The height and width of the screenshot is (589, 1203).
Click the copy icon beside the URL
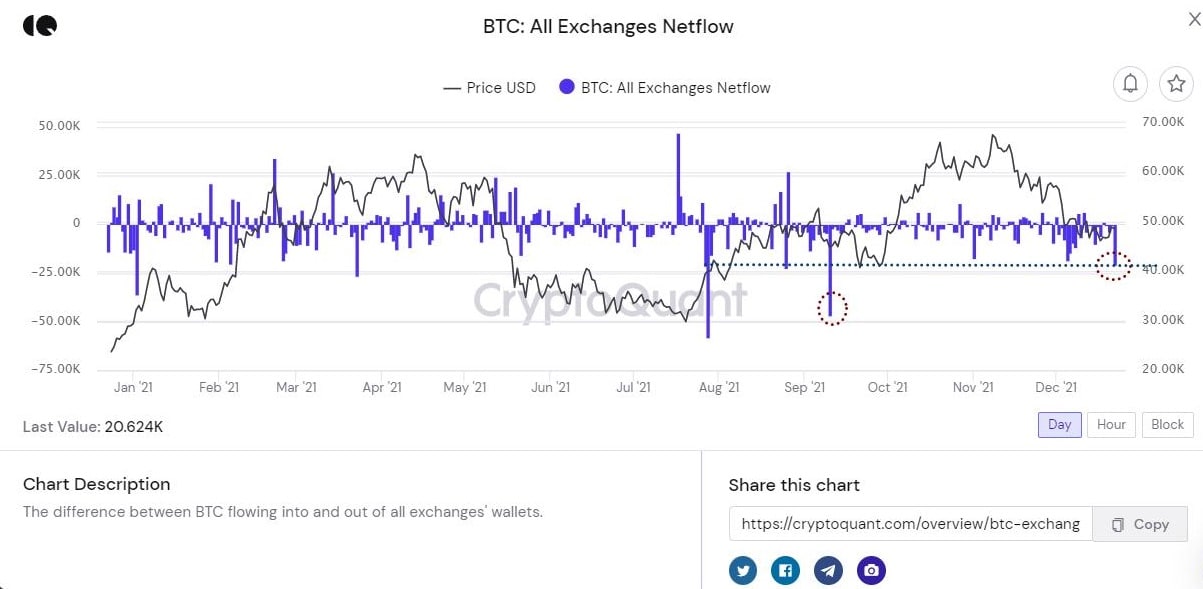(x=1118, y=524)
